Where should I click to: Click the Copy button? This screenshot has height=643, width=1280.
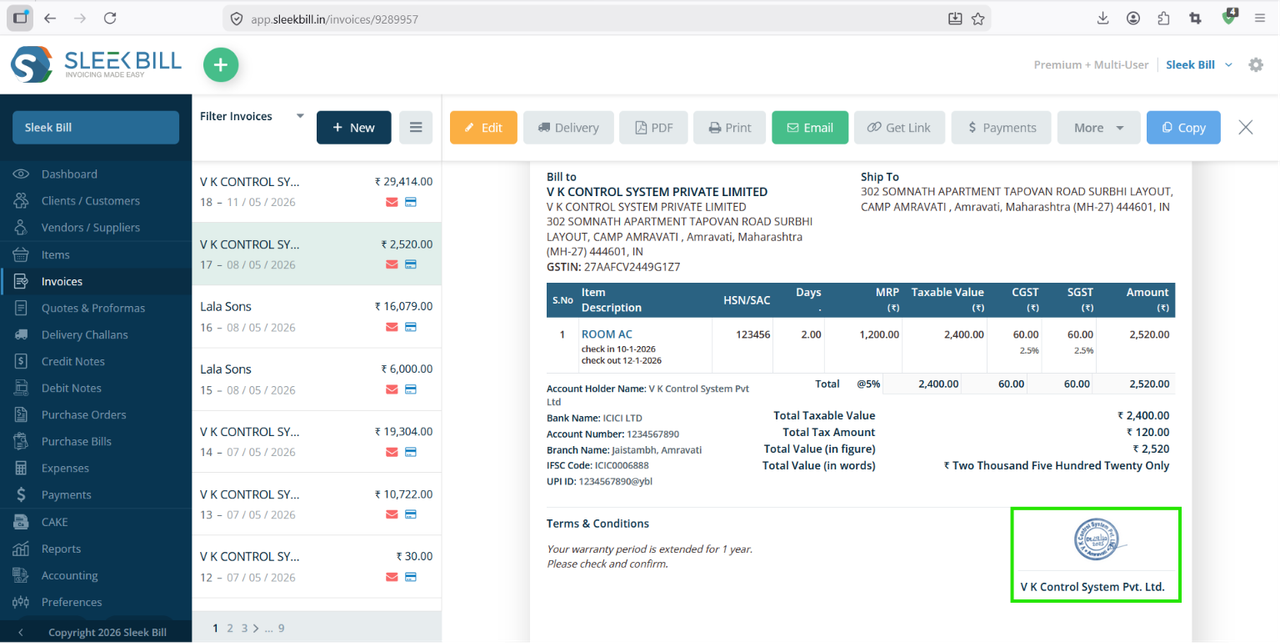point(1184,128)
